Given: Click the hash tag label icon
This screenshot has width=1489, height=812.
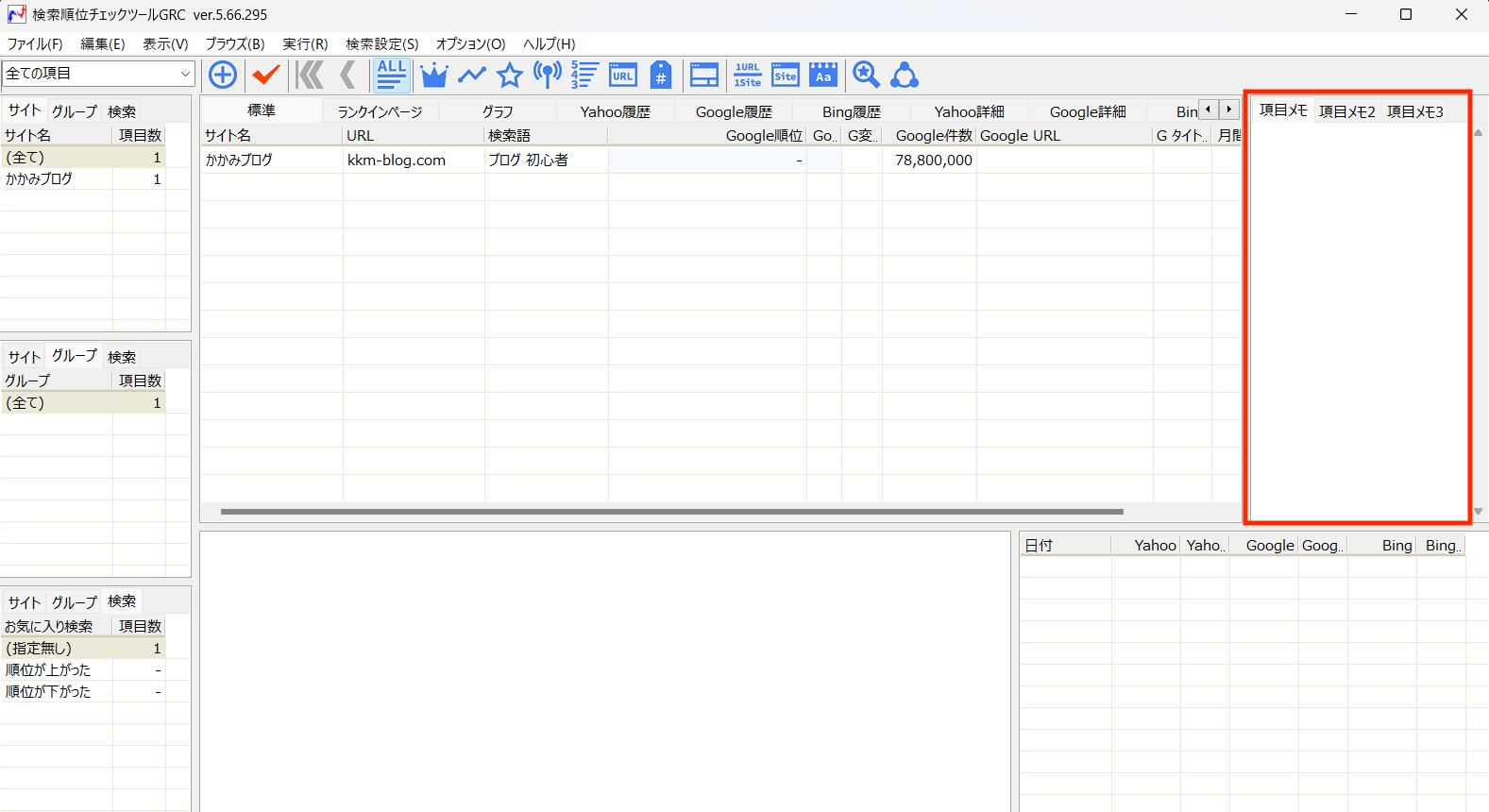Looking at the screenshot, I should coord(661,75).
